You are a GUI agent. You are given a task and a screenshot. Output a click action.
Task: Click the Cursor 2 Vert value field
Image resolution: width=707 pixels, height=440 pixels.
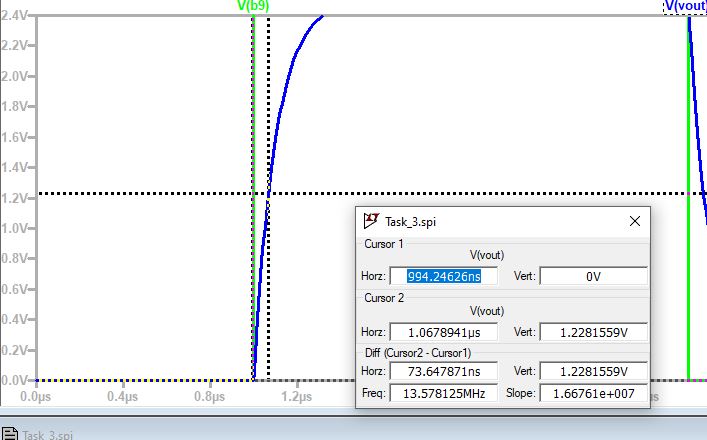click(593, 332)
